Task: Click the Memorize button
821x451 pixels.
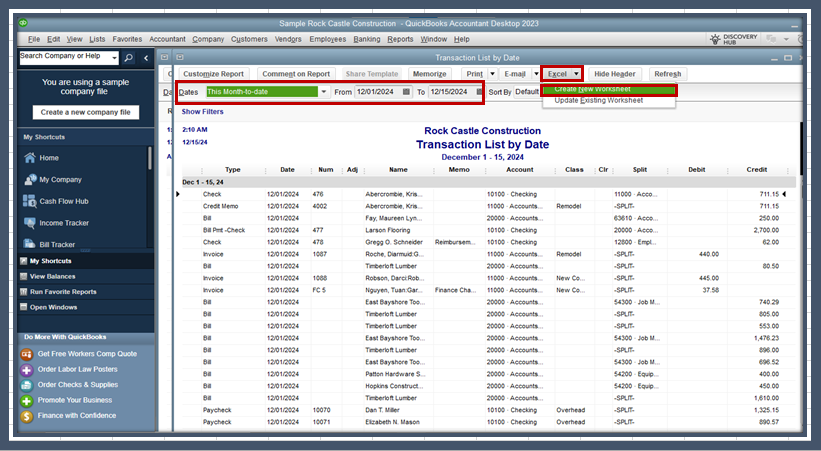Action: (x=429, y=74)
